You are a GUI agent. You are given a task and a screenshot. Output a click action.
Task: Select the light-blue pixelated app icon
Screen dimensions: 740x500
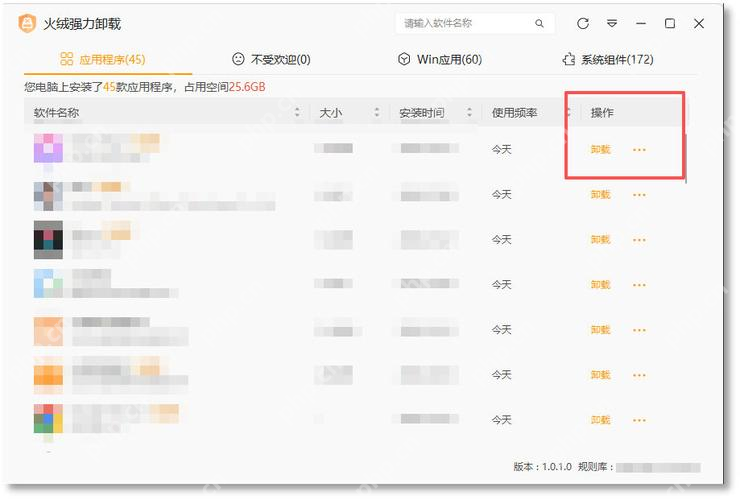48,284
